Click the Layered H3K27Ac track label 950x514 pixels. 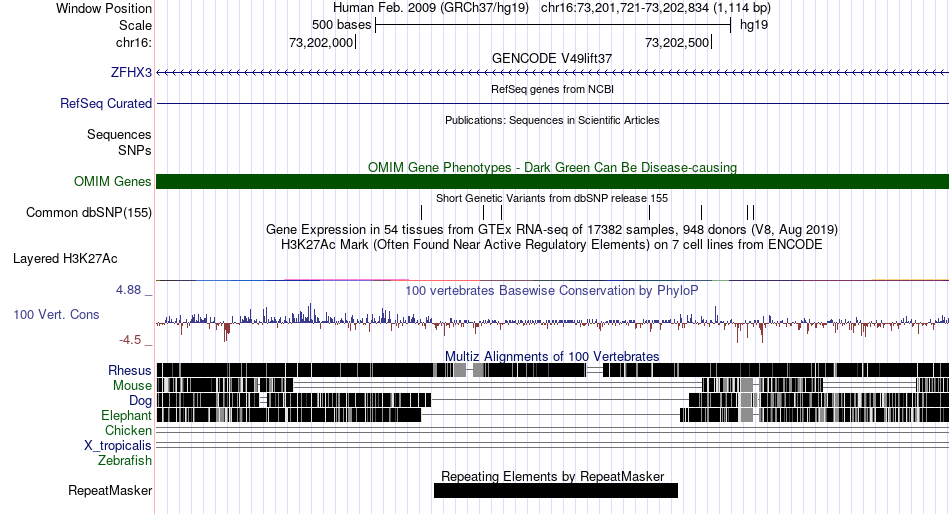(x=65, y=259)
